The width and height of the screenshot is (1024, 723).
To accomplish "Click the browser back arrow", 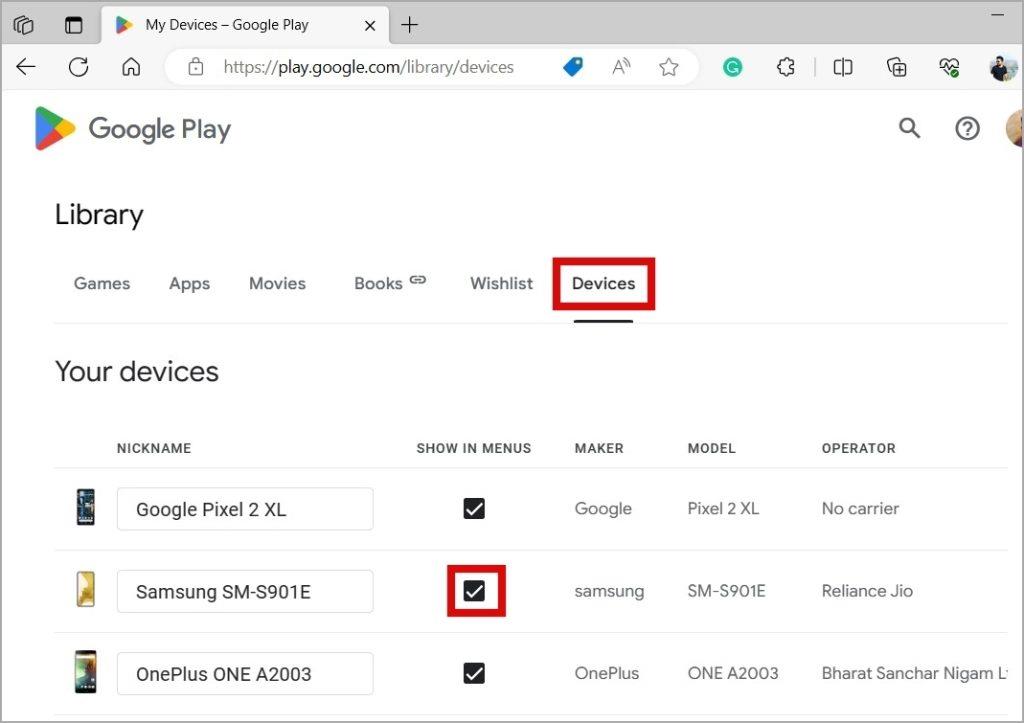I will 26,67.
